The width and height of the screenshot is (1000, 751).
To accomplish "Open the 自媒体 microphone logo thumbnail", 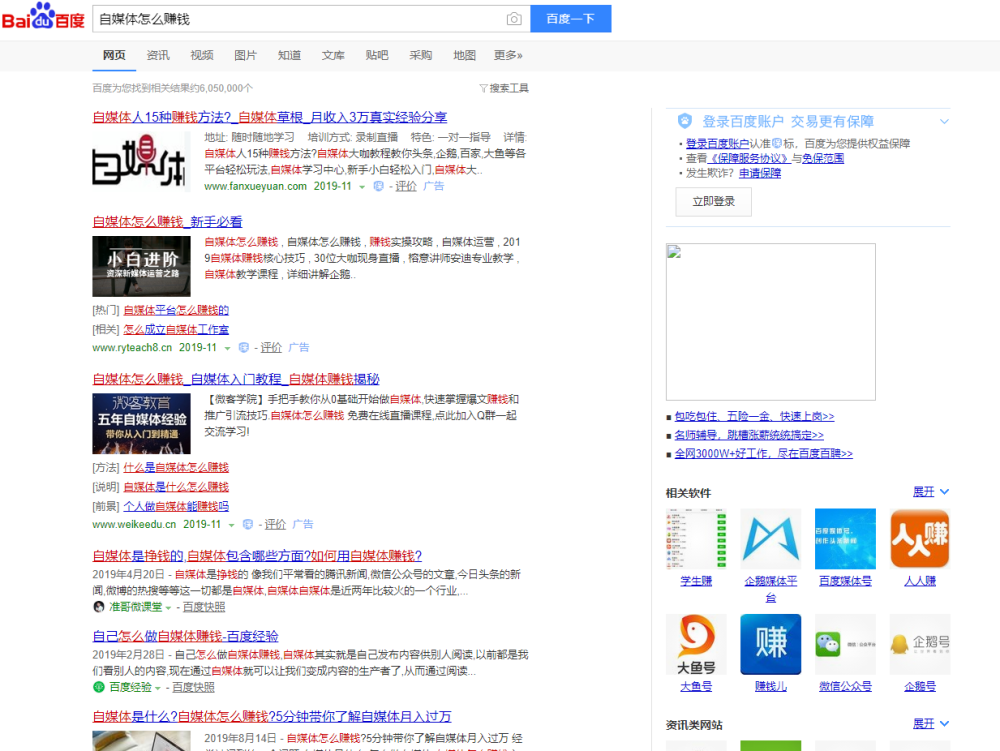I will point(141,161).
